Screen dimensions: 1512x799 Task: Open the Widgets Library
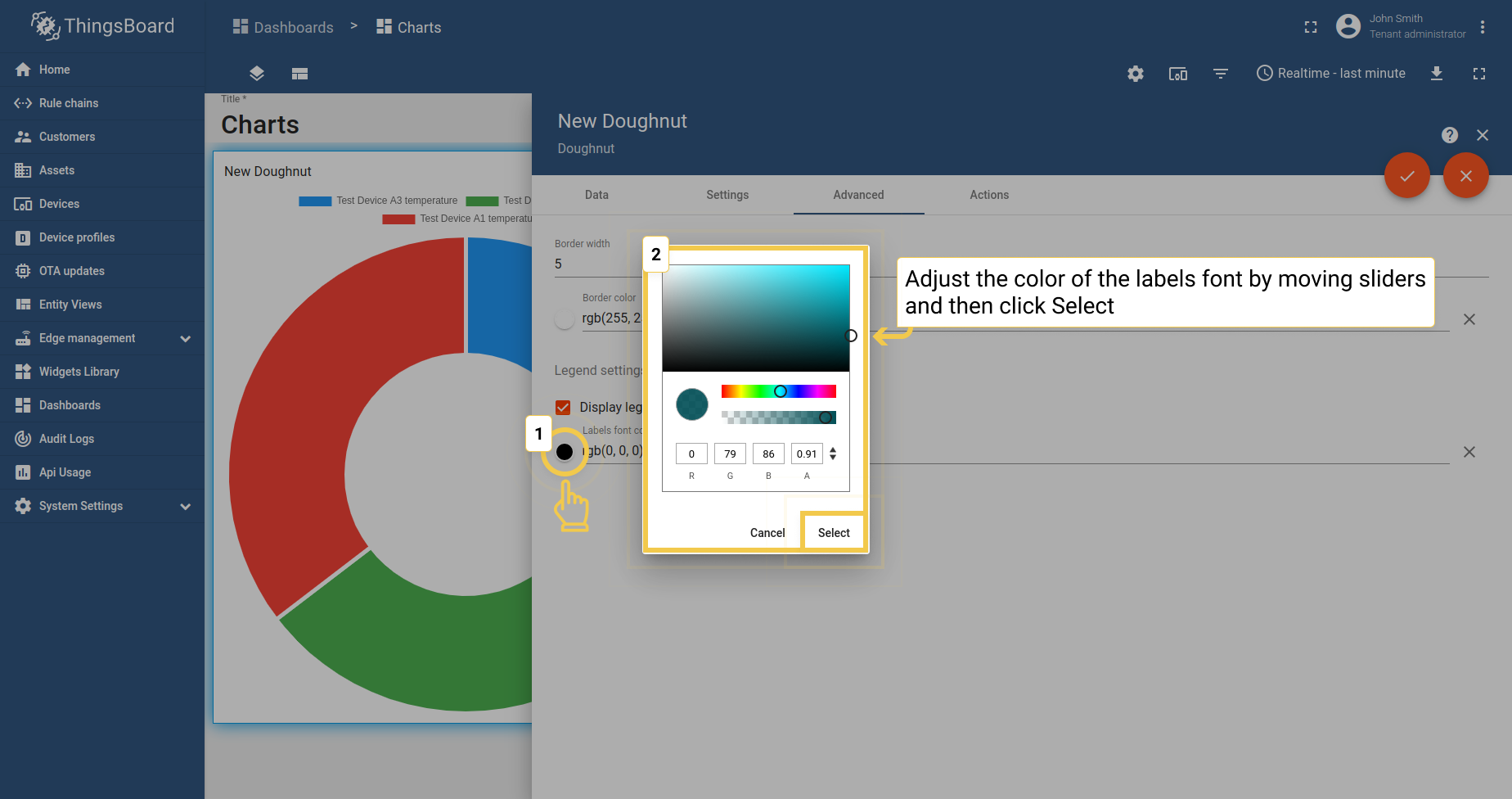pyautogui.click(x=78, y=372)
